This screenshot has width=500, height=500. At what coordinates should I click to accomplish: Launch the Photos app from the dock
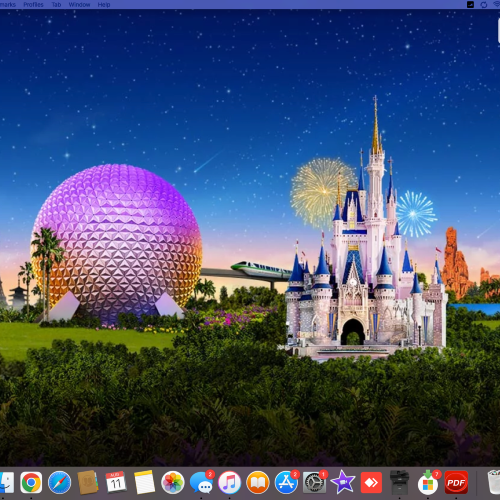(x=173, y=482)
